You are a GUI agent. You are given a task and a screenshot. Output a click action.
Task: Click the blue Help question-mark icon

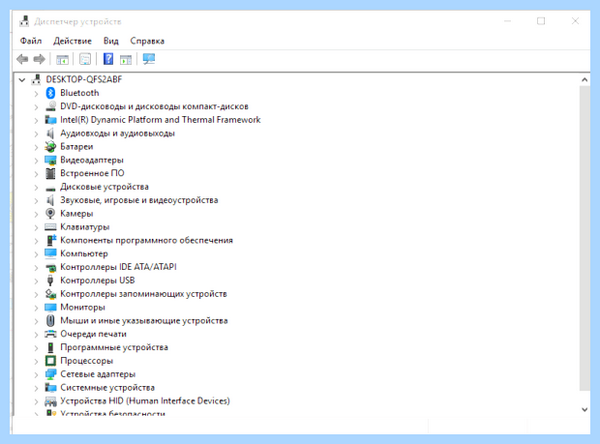108,59
